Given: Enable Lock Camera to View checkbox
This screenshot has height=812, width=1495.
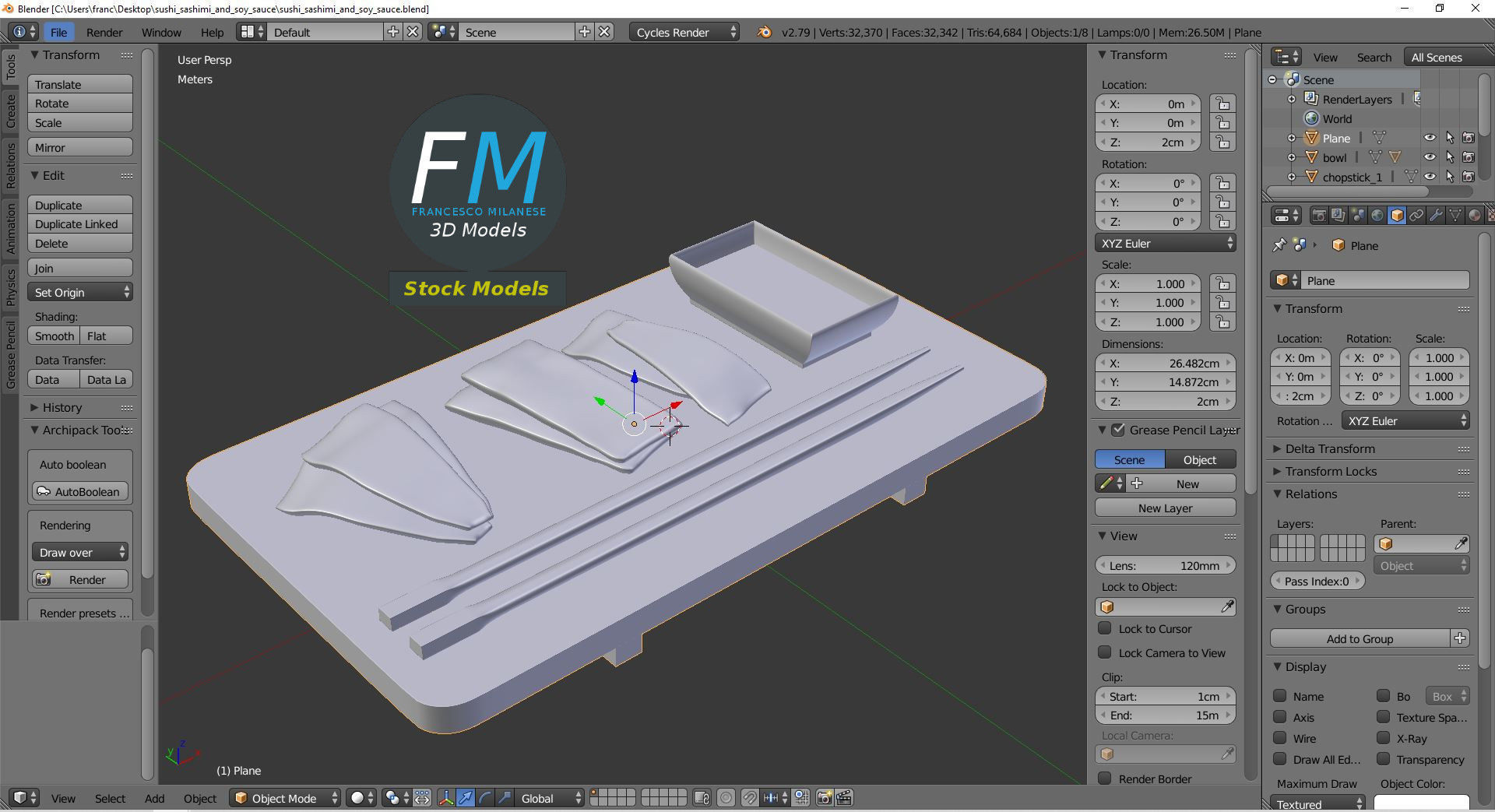Looking at the screenshot, I should tap(1104, 652).
